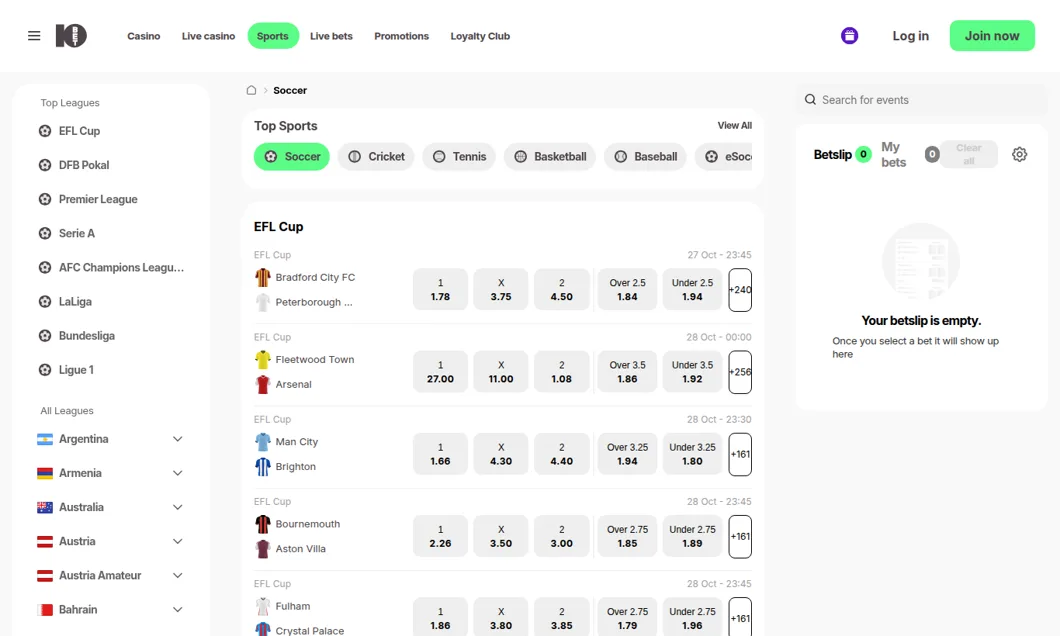Viewport: 1060px width, 636px height.
Task: Click Premier League soccer ball icon
Action: [x=45, y=199]
